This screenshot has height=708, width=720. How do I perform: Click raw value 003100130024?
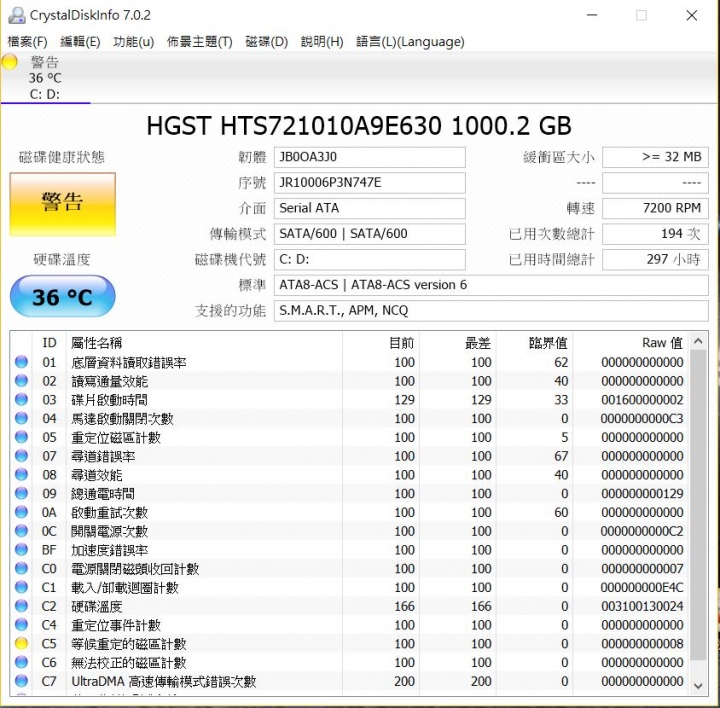click(642, 606)
